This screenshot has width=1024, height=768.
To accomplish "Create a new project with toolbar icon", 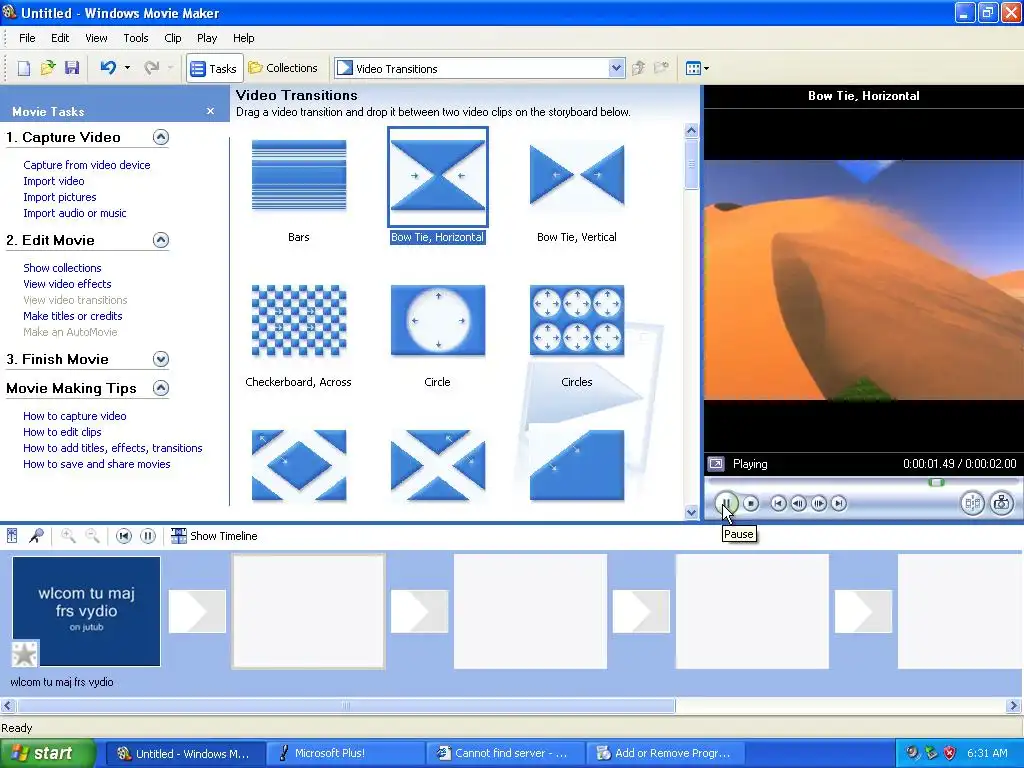I will pos(24,68).
